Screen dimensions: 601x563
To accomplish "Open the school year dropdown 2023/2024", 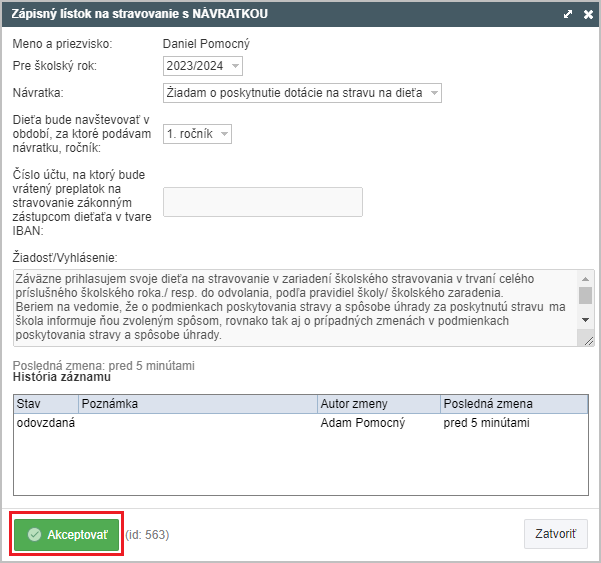I will [x=203, y=66].
